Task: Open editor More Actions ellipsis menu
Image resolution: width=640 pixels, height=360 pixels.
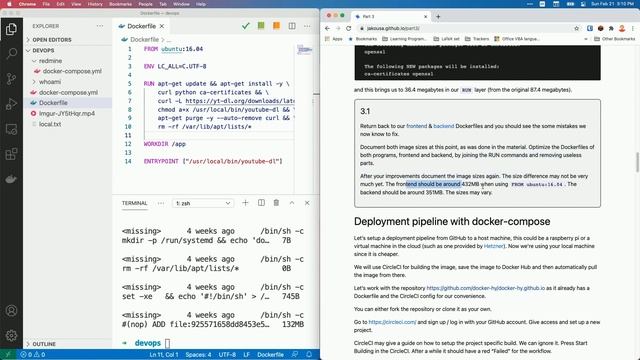Action: (x=307, y=26)
